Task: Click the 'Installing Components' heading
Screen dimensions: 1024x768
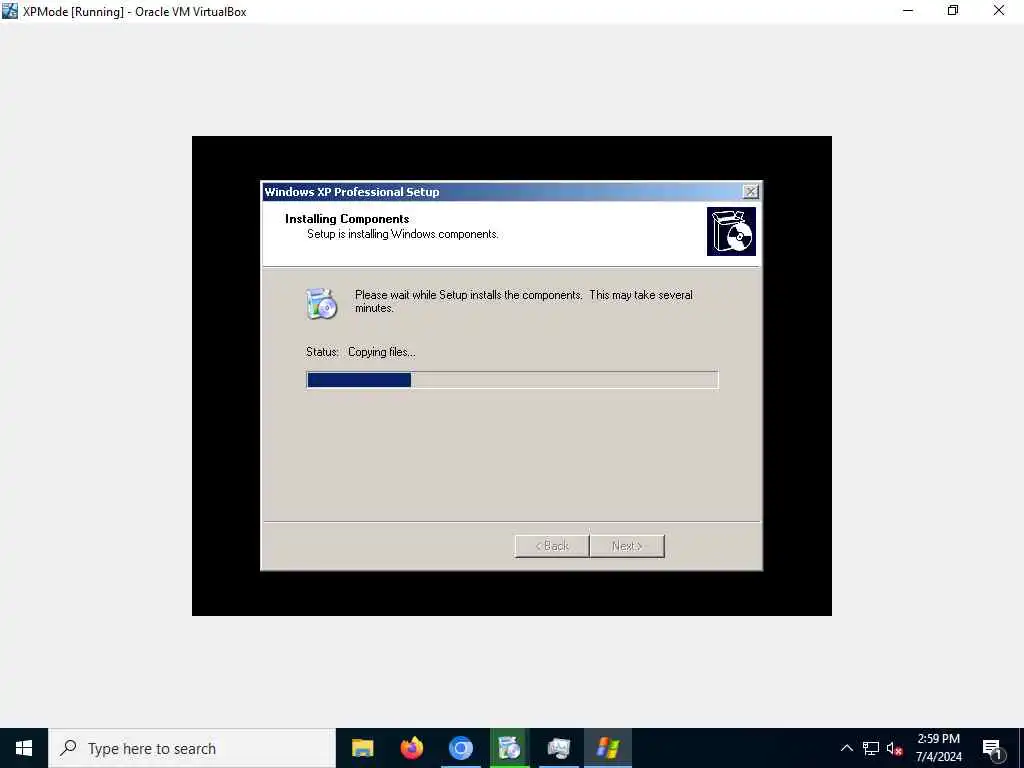Action: pos(347,219)
